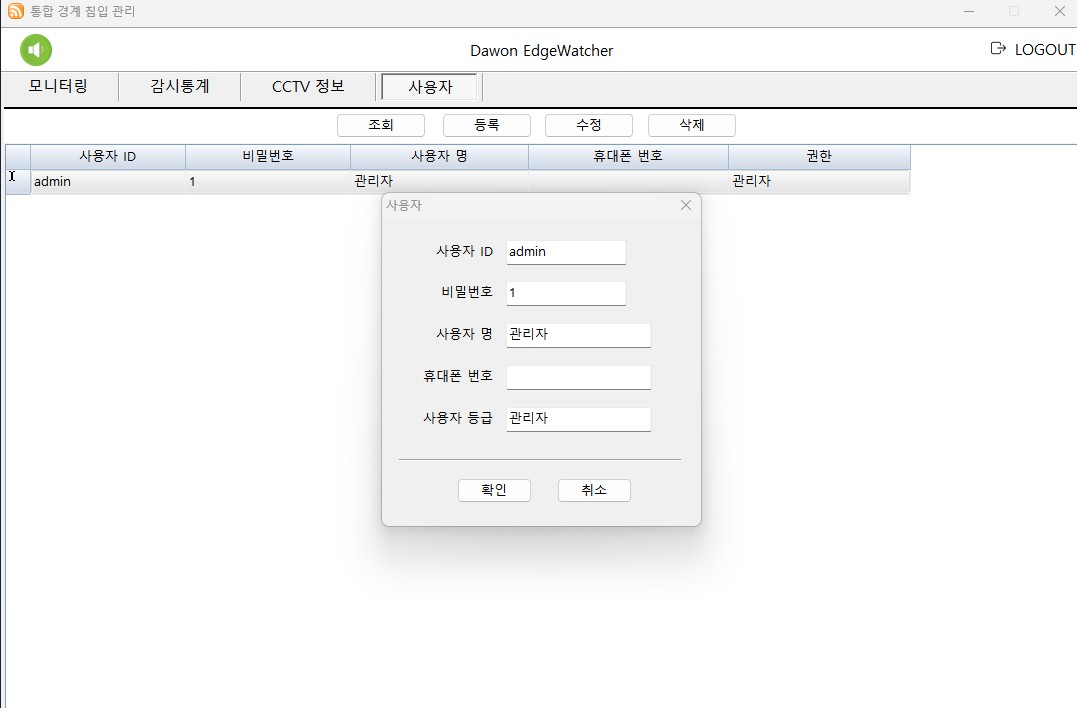Focus the 비밀번호 password field
This screenshot has width=1077, height=708.
tap(565, 293)
